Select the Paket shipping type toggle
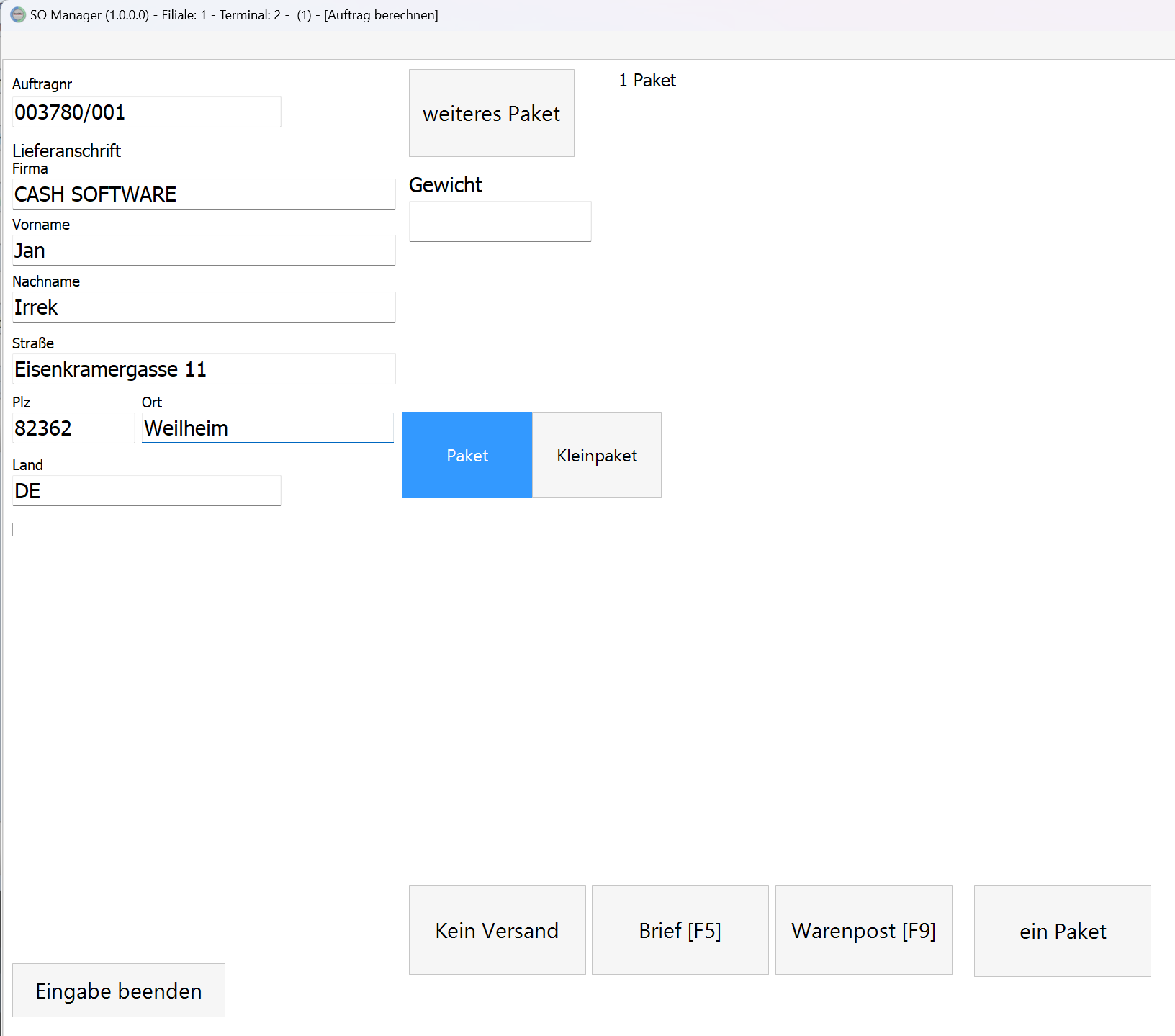Viewport: 1175px width, 1036px height. (x=467, y=455)
